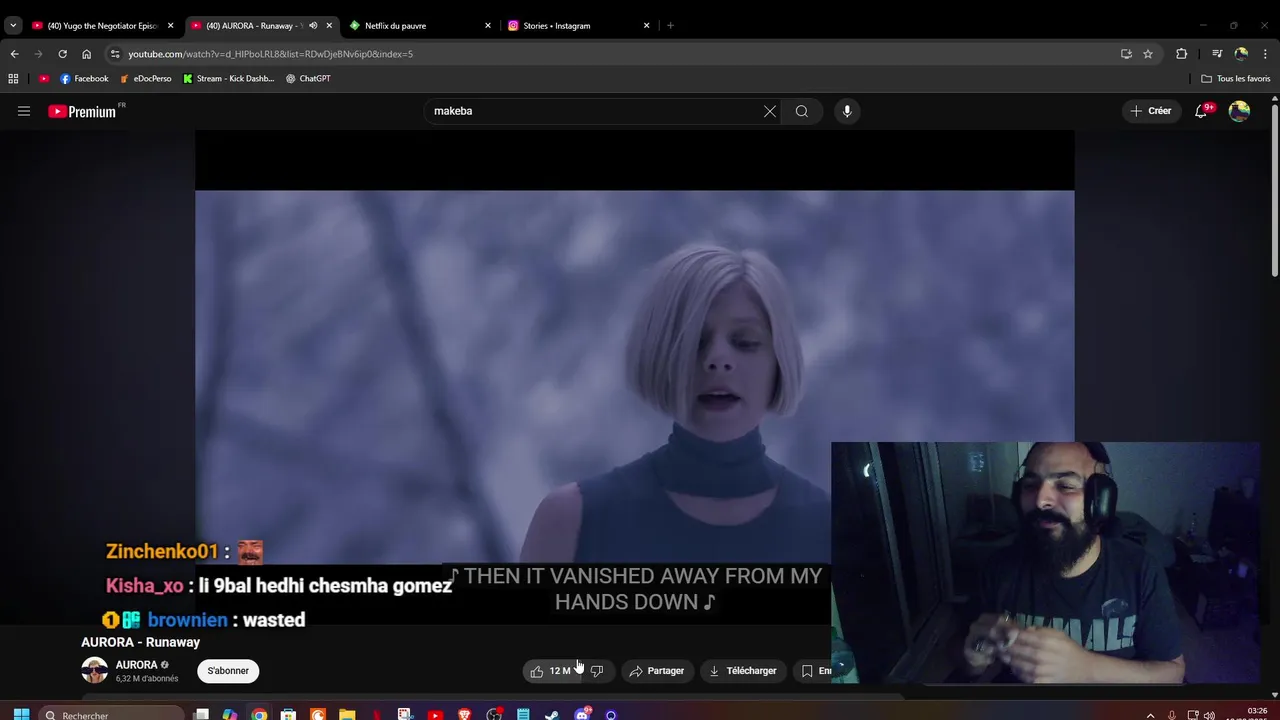This screenshot has width=1280, height=720.
Task: Open the Windows Start menu
Action: pyautogui.click(x=21, y=714)
